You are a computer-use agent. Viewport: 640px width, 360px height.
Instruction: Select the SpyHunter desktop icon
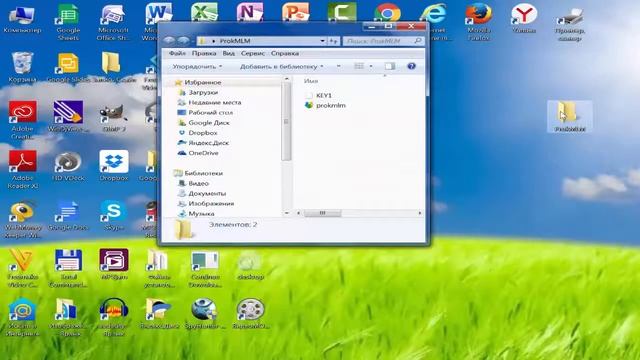204,314
